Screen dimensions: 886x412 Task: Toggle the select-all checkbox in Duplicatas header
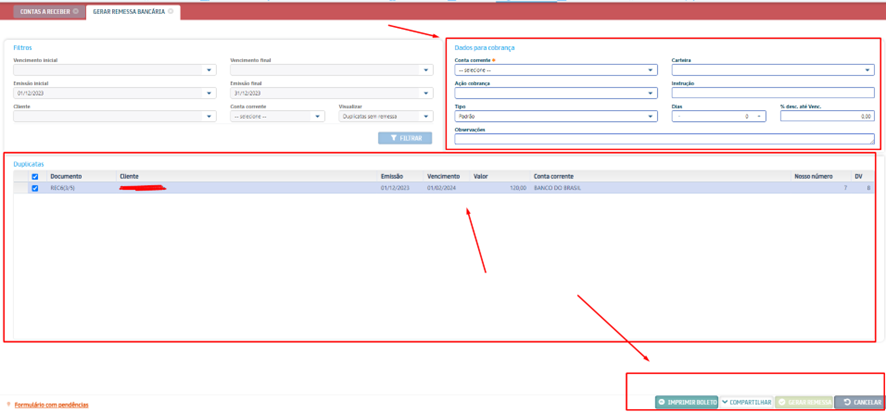coord(35,177)
